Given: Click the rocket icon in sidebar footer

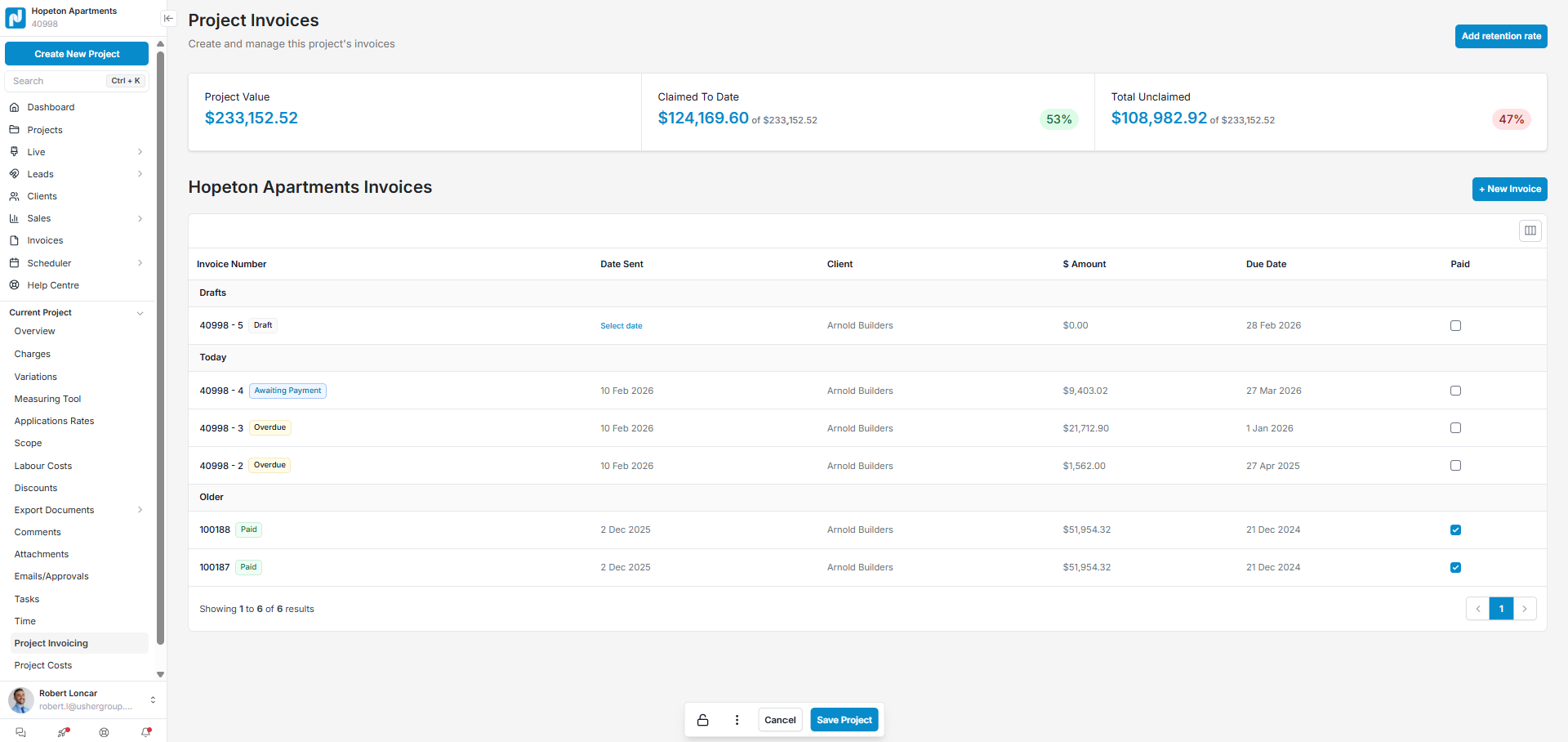Looking at the screenshot, I should pyautogui.click(x=63, y=732).
